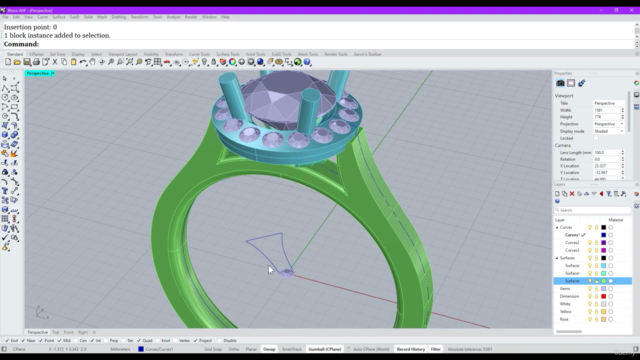This screenshot has height=360, width=640.
Task: Click the Curves3 layer magenta color swatch
Action: click(604, 250)
